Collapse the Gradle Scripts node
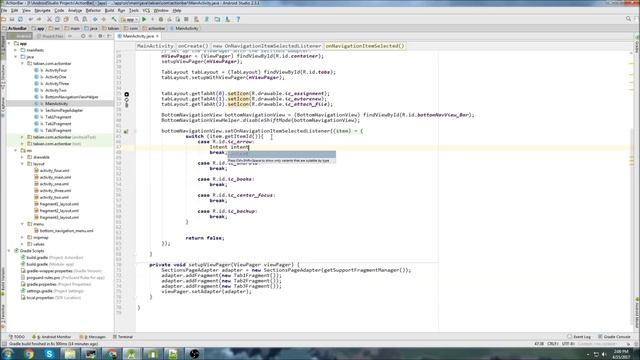Viewport: 640px width, 360px height. click(9, 251)
